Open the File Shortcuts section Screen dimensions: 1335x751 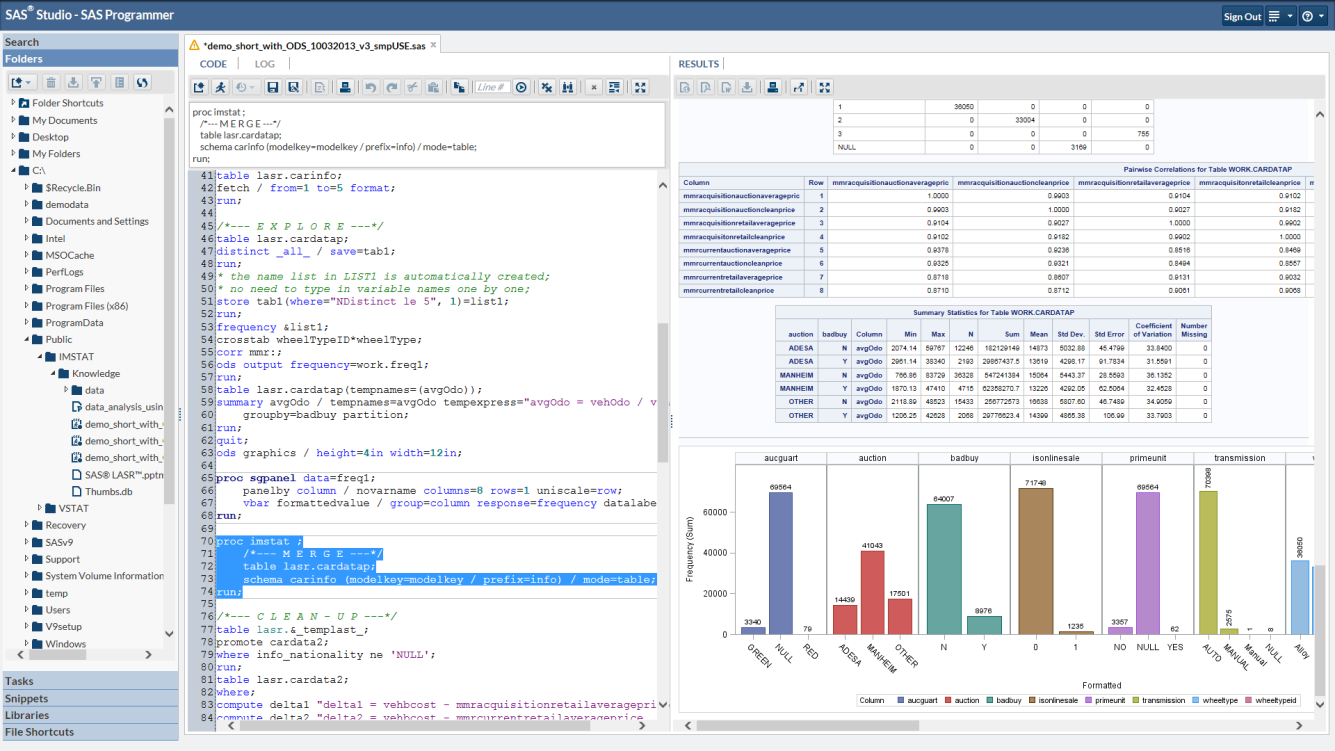click(x=89, y=732)
